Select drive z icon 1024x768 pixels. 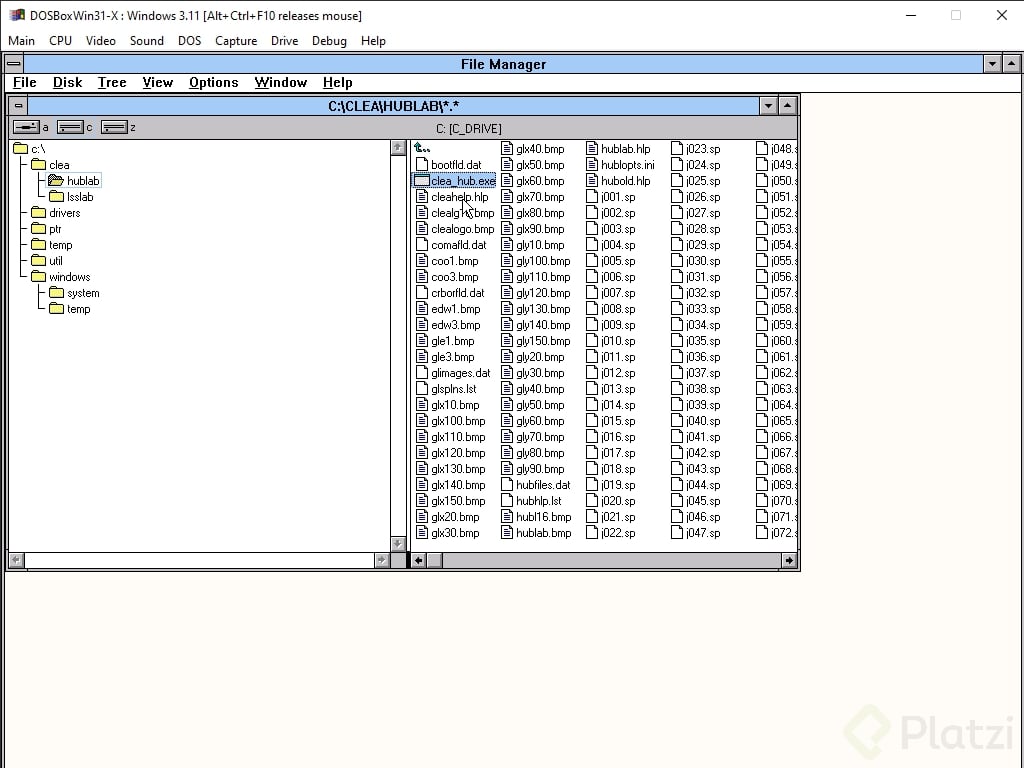pos(114,127)
